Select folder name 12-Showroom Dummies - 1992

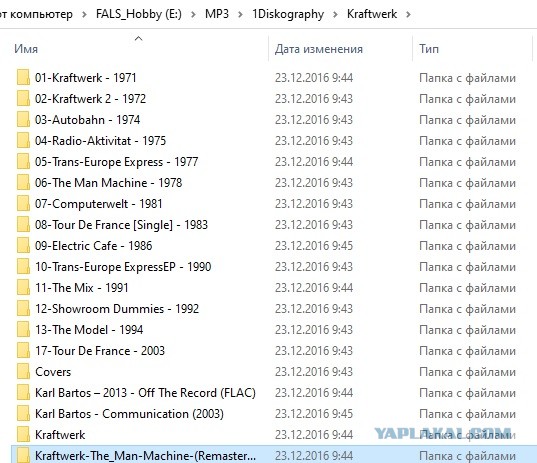(117, 309)
